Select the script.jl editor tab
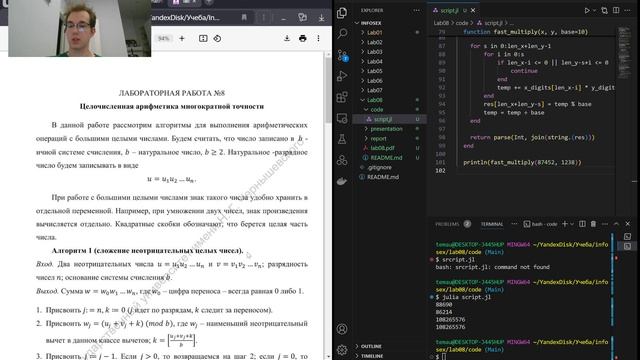The width and height of the screenshot is (640, 360). [x=450, y=10]
